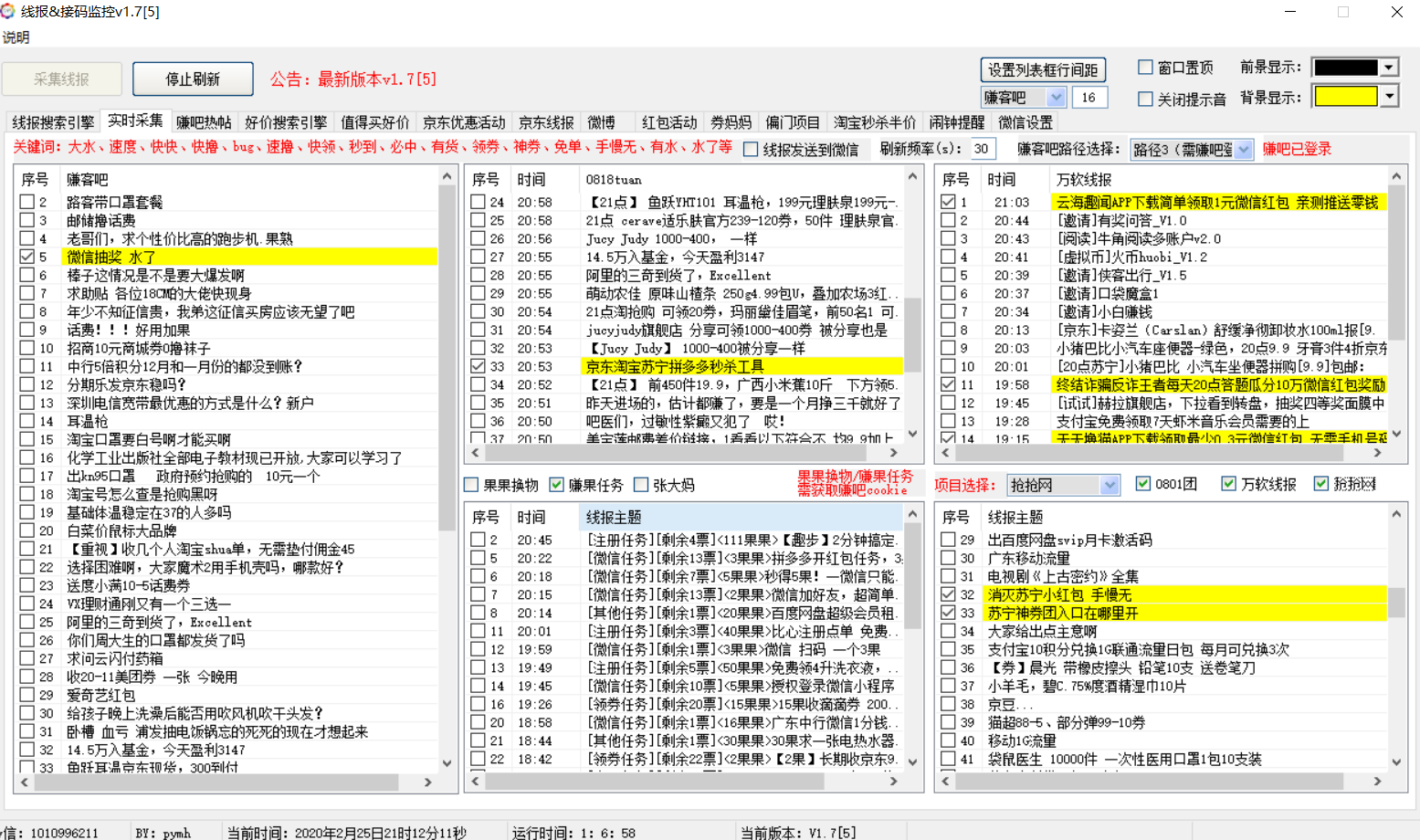Viewport: 1420px width, 840px height.
Task: Switch to 红包活动 tab
Action: point(669,122)
